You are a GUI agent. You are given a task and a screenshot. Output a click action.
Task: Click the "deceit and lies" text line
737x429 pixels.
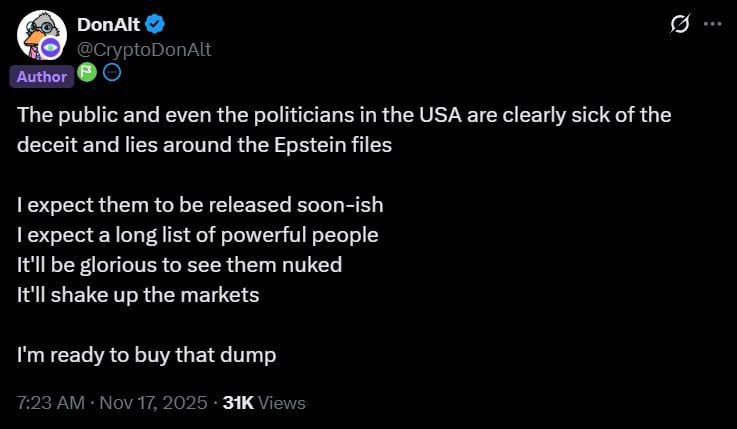[x=204, y=144]
